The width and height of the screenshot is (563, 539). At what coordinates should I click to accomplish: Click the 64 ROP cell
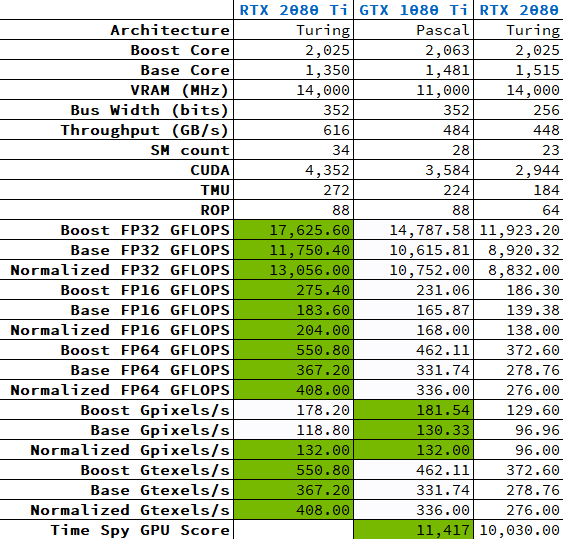(x=518, y=210)
